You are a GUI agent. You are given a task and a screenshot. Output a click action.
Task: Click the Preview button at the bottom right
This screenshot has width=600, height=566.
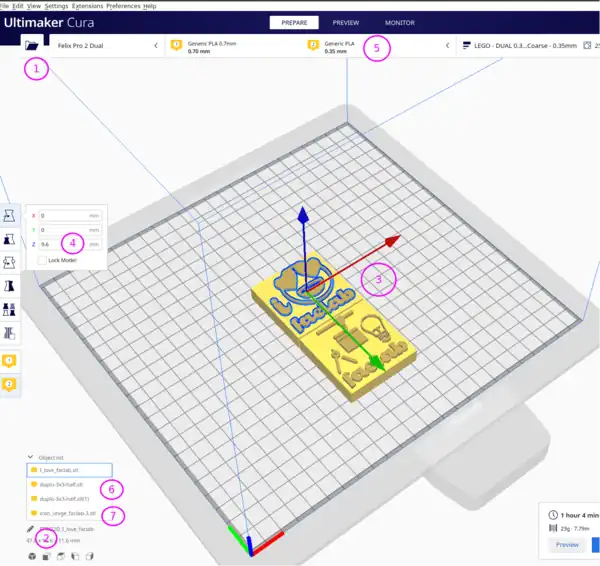566,545
